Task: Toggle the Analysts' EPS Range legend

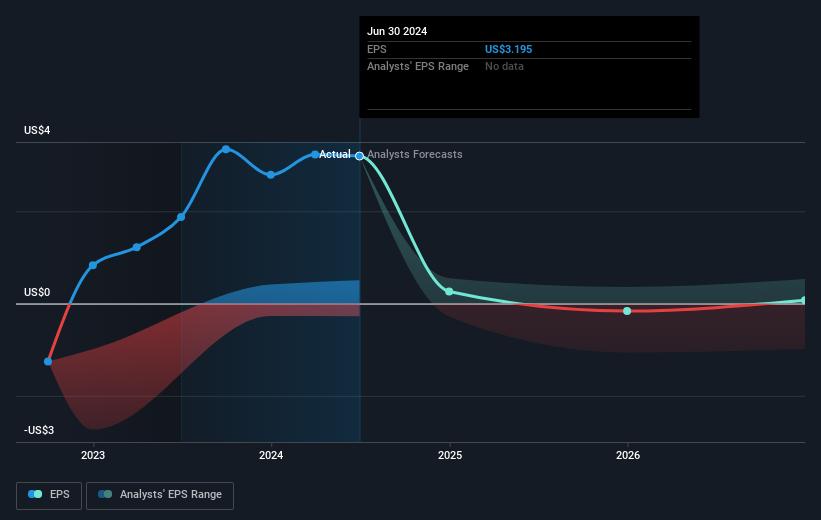Action: click(x=160, y=495)
